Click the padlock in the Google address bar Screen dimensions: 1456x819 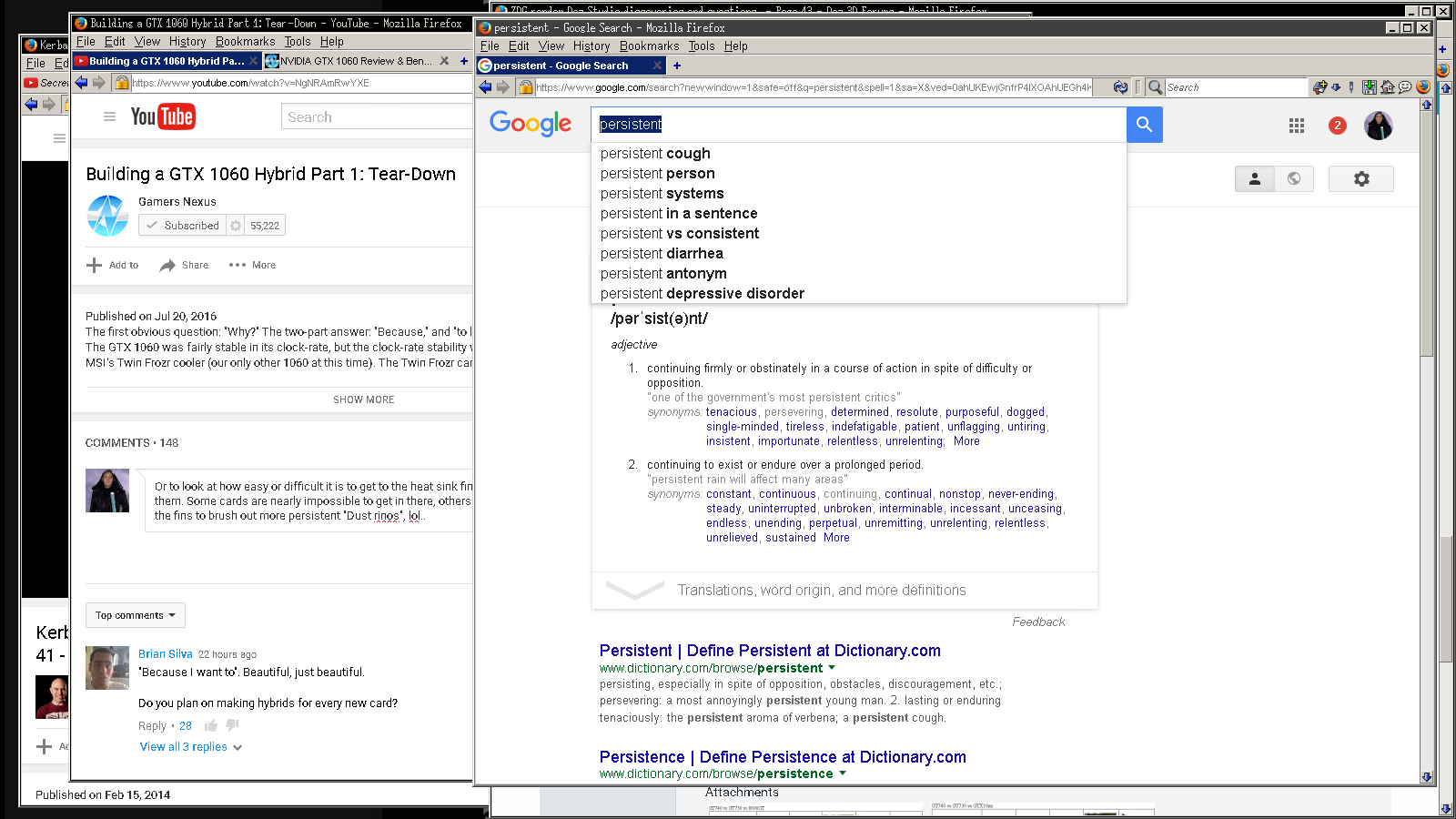pyautogui.click(x=526, y=87)
